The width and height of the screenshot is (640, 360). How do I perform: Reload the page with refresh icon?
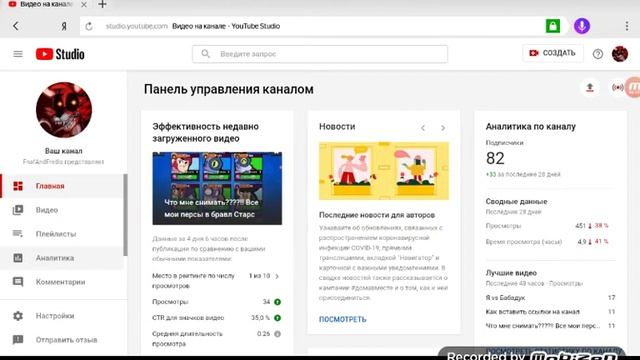89,26
